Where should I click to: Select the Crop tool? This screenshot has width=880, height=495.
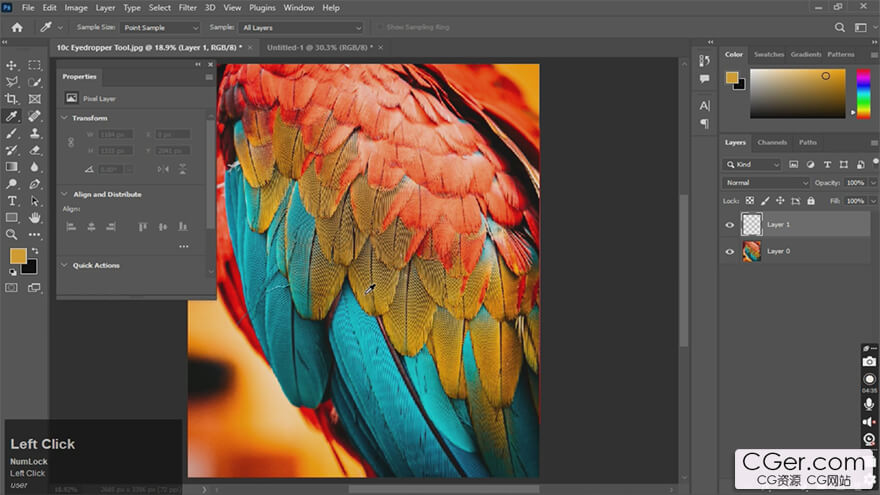(12, 99)
